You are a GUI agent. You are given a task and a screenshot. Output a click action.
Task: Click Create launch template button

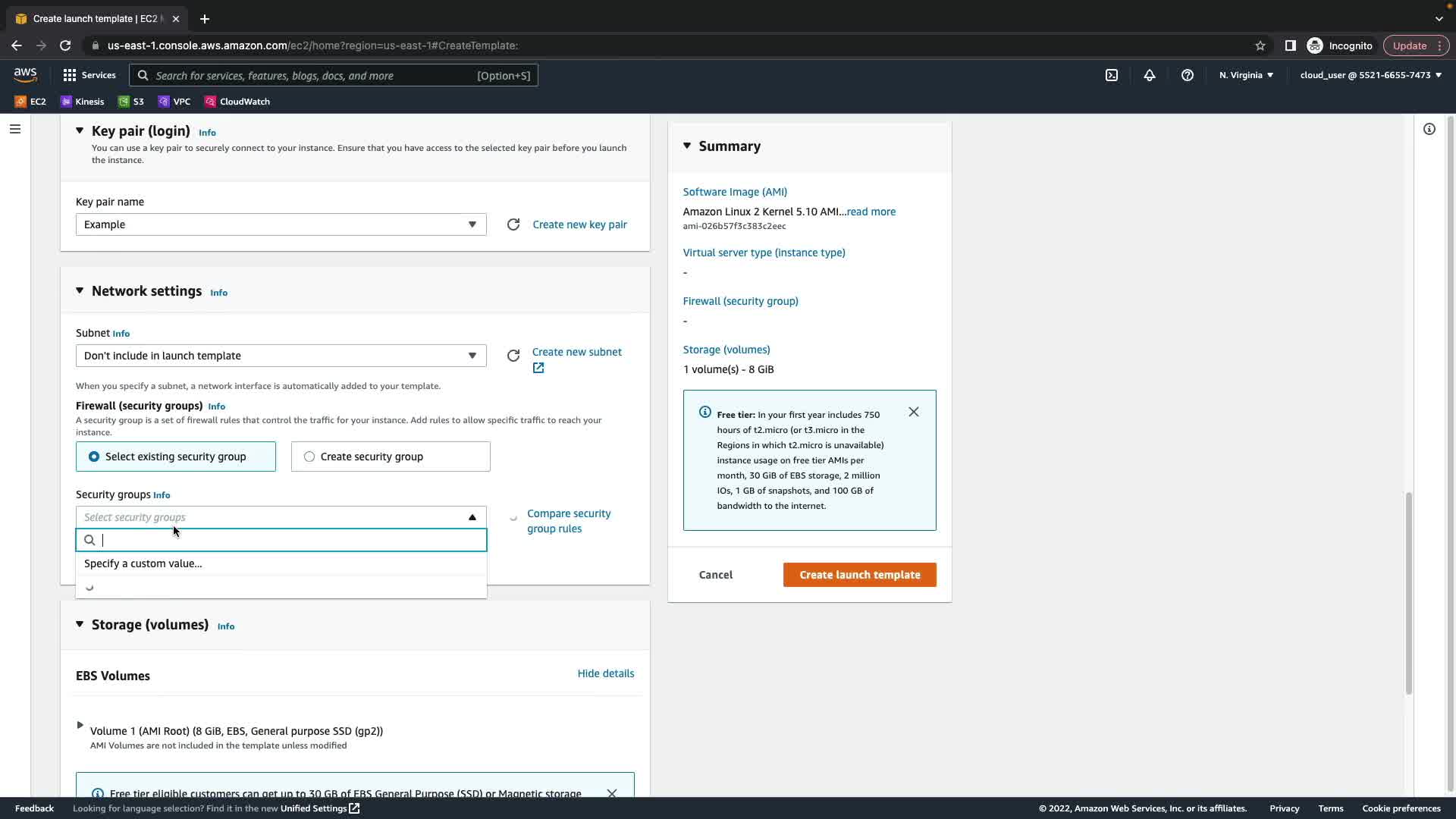859,575
